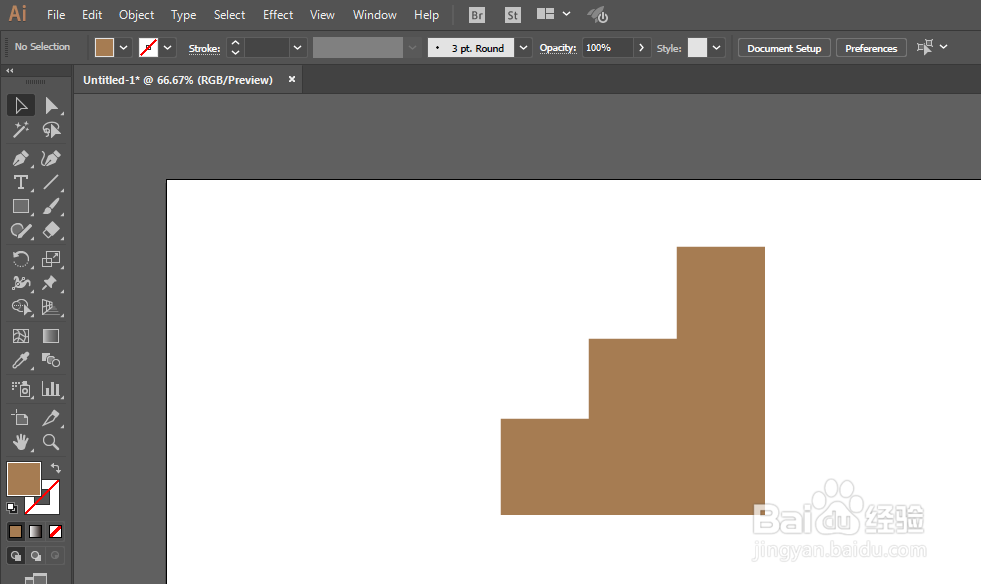Expand the fill color dropdown
Viewport: 981px width, 584px height.
click(123, 48)
